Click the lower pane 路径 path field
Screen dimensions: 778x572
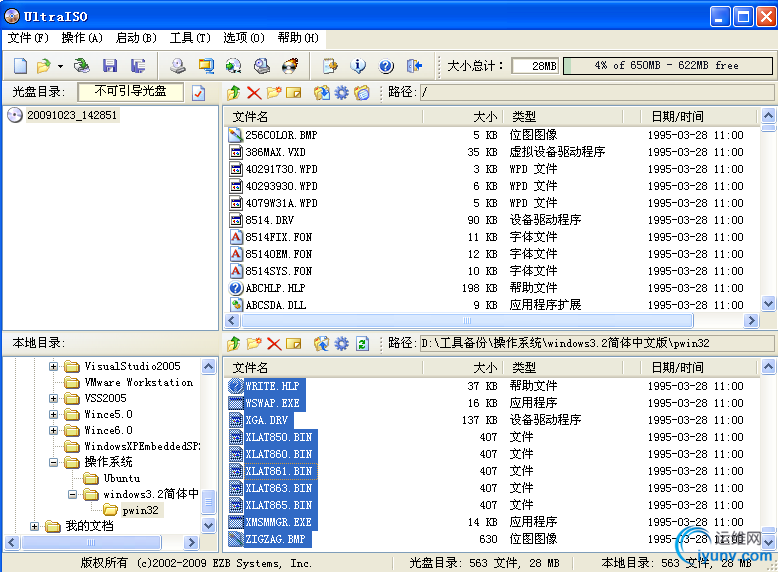597,343
